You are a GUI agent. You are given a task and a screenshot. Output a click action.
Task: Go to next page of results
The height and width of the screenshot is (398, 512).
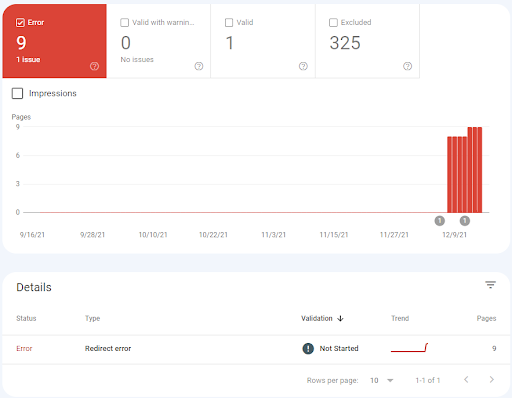tap(492, 380)
